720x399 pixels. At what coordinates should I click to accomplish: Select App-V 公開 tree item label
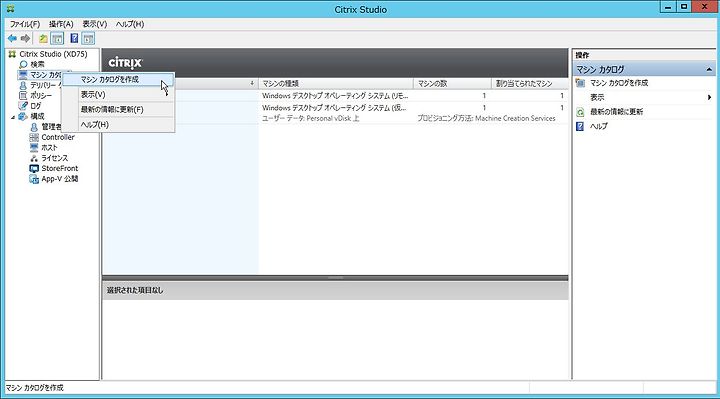pyautogui.click(x=60, y=179)
